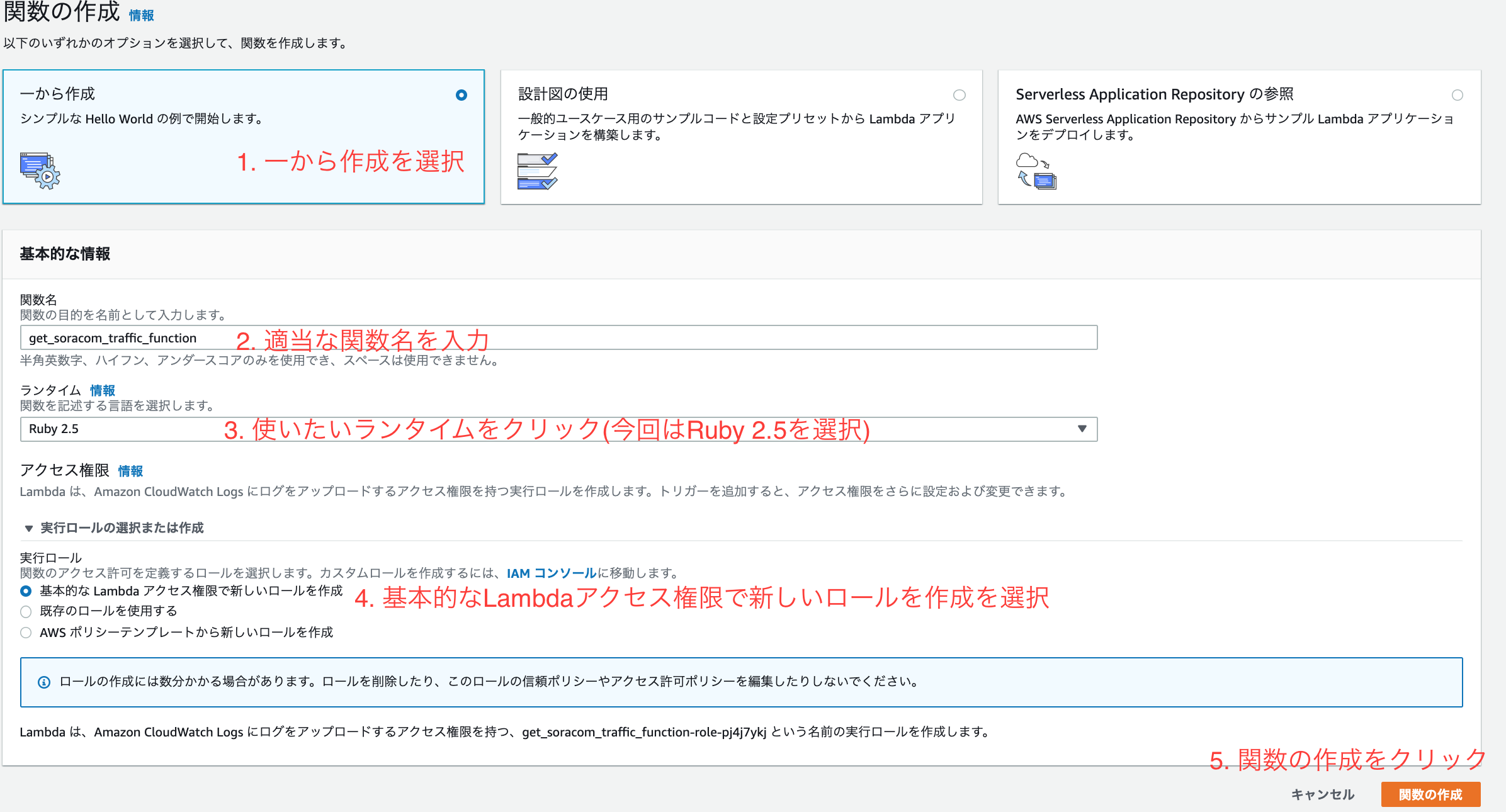
Task: Click the info circle icon in role notice
Action: (x=44, y=682)
